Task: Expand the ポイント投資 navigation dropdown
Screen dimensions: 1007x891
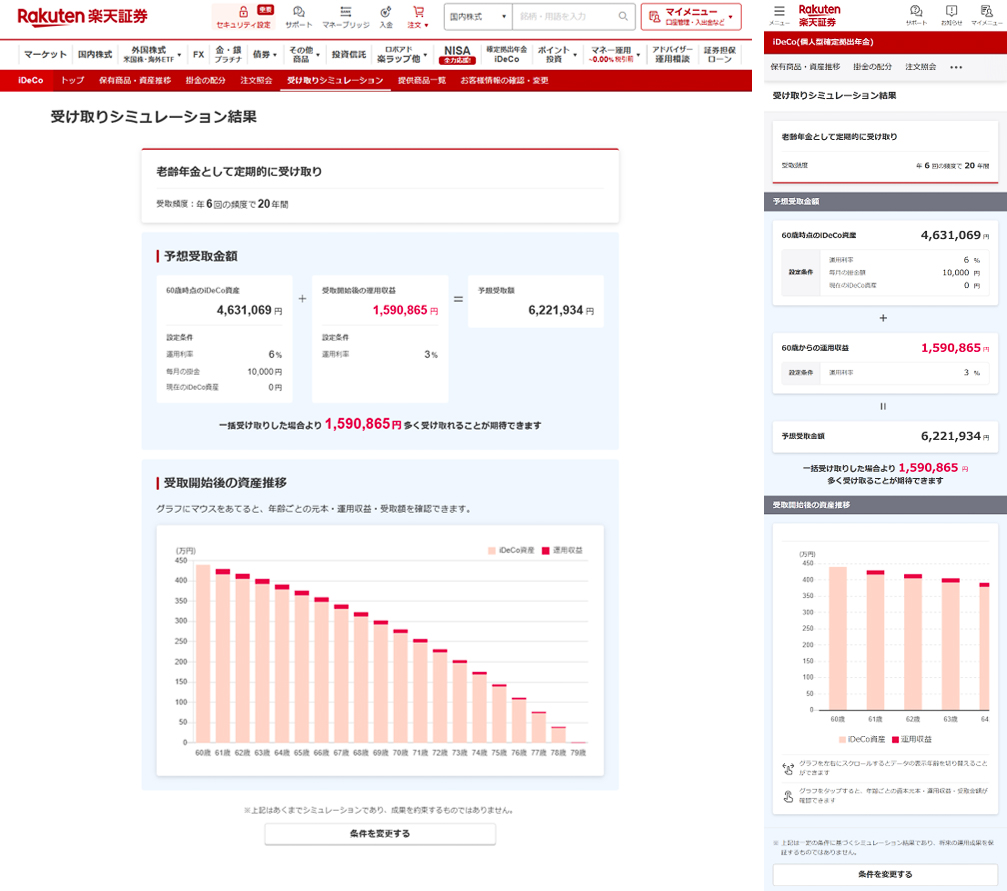Action: [x=557, y=55]
